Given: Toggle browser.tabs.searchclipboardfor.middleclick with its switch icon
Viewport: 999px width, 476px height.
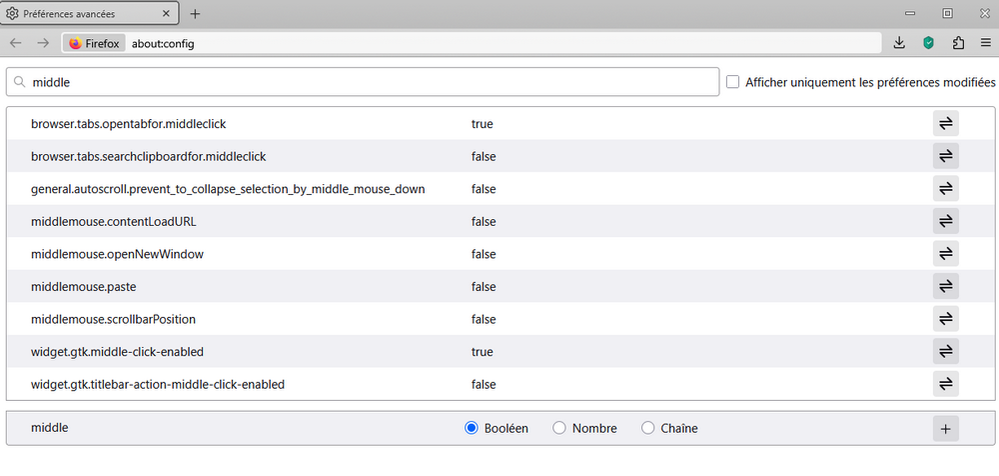Looking at the screenshot, I should coord(945,156).
